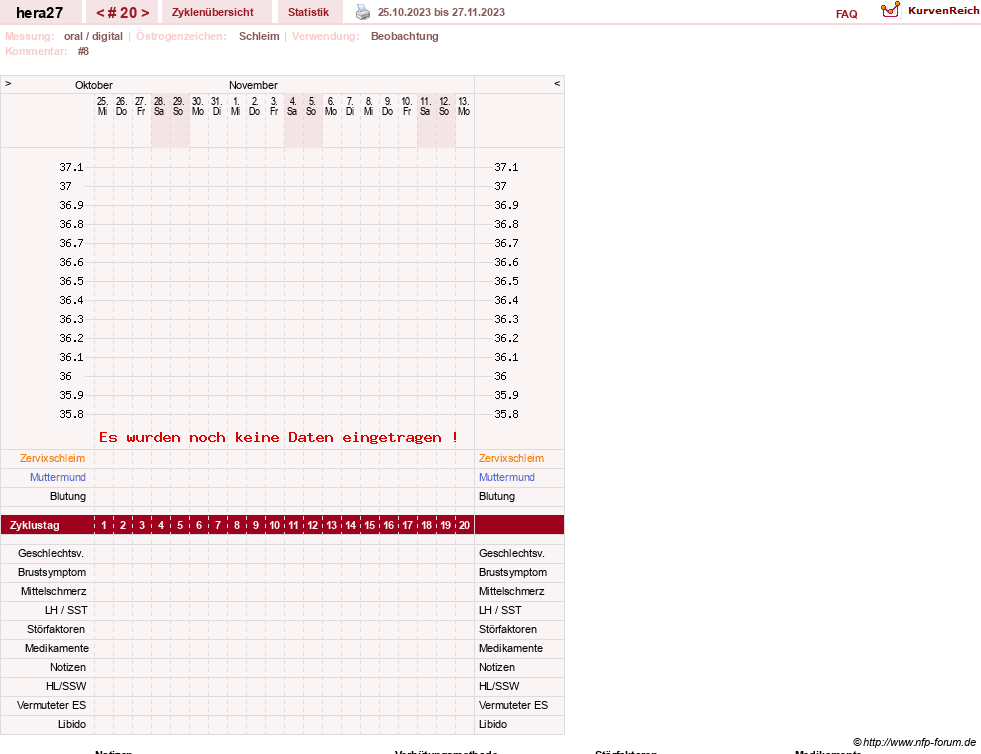Go to previous cycle arrow before #20
This screenshot has width=981, height=754.
pyautogui.click(x=100, y=13)
